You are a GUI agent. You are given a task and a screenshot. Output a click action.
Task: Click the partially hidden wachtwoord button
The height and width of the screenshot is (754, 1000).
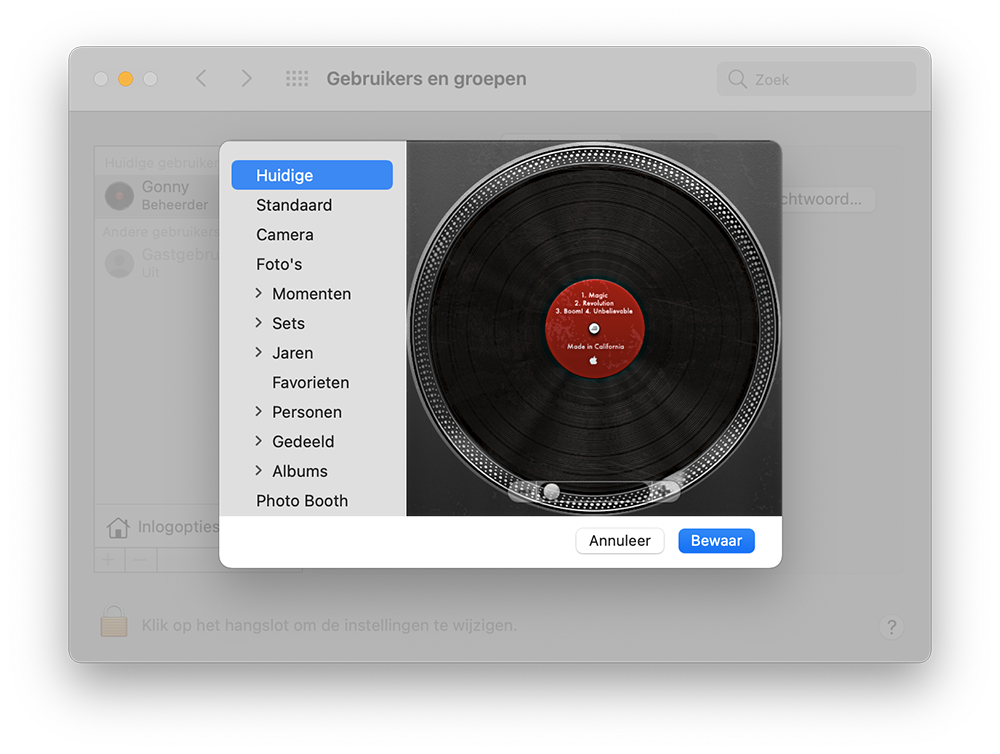(x=827, y=199)
